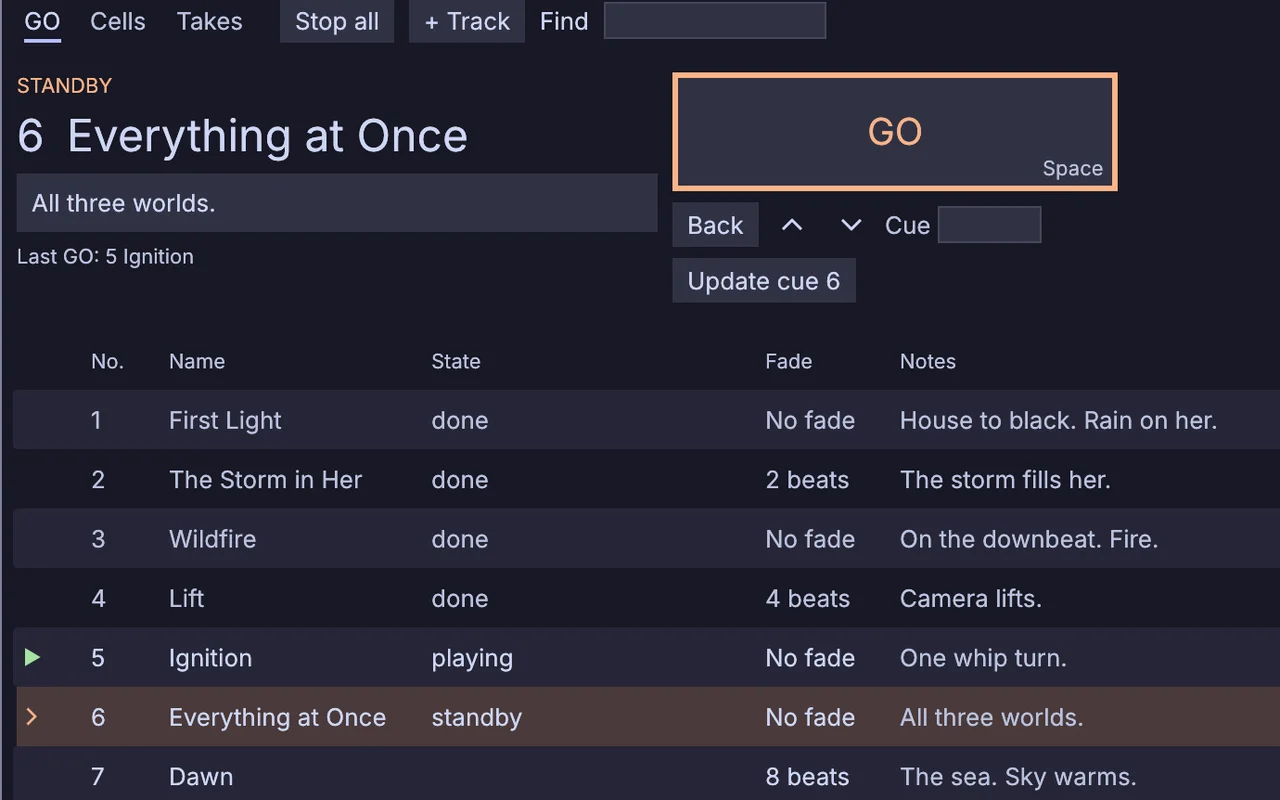
Task: Select the Dawn cue name
Action: [201, 776]
